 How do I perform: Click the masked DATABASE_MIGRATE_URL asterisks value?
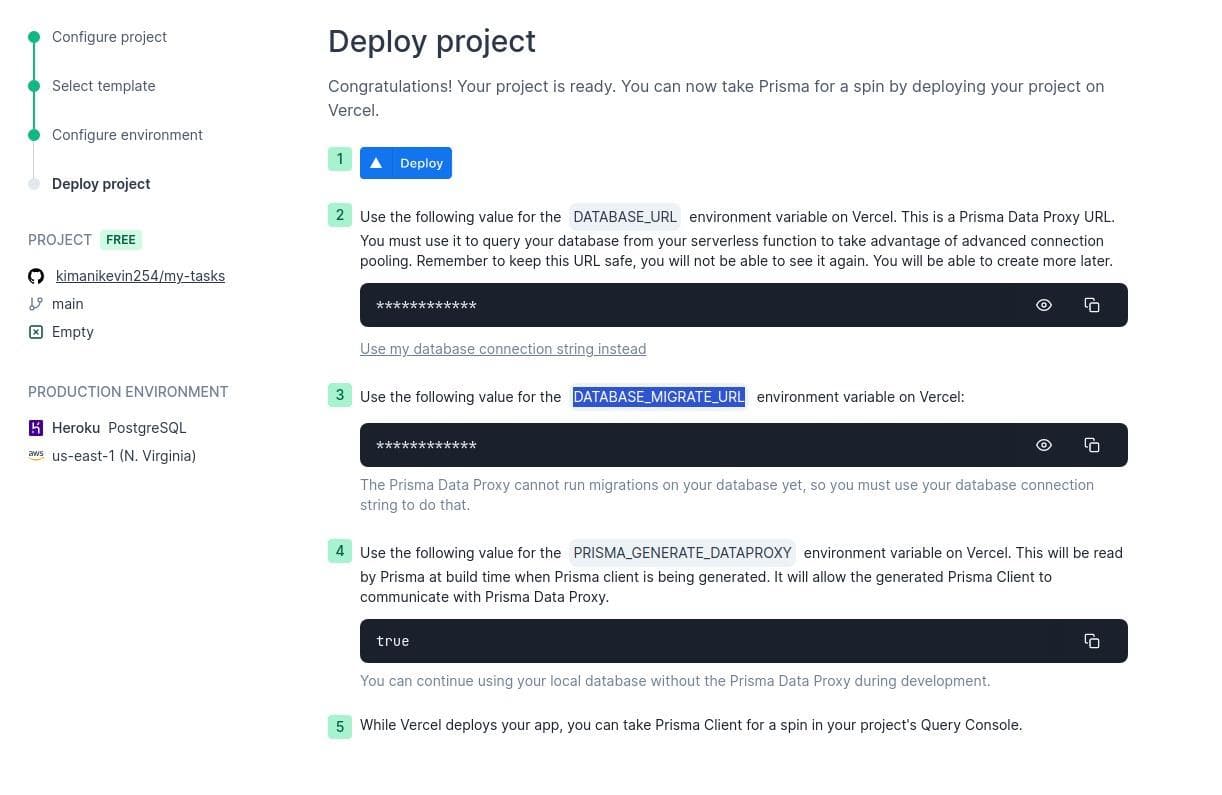pos(426,446)
